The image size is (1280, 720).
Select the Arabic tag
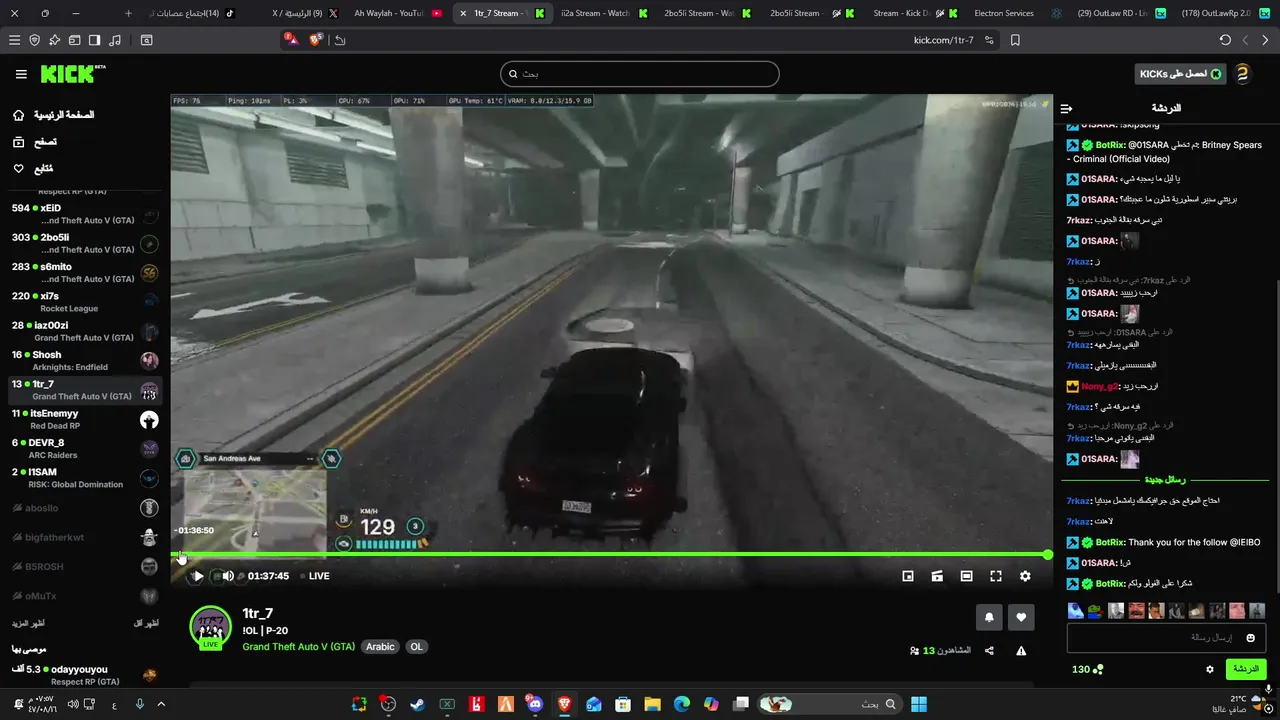pyautogui.click(x=380, y=647)
